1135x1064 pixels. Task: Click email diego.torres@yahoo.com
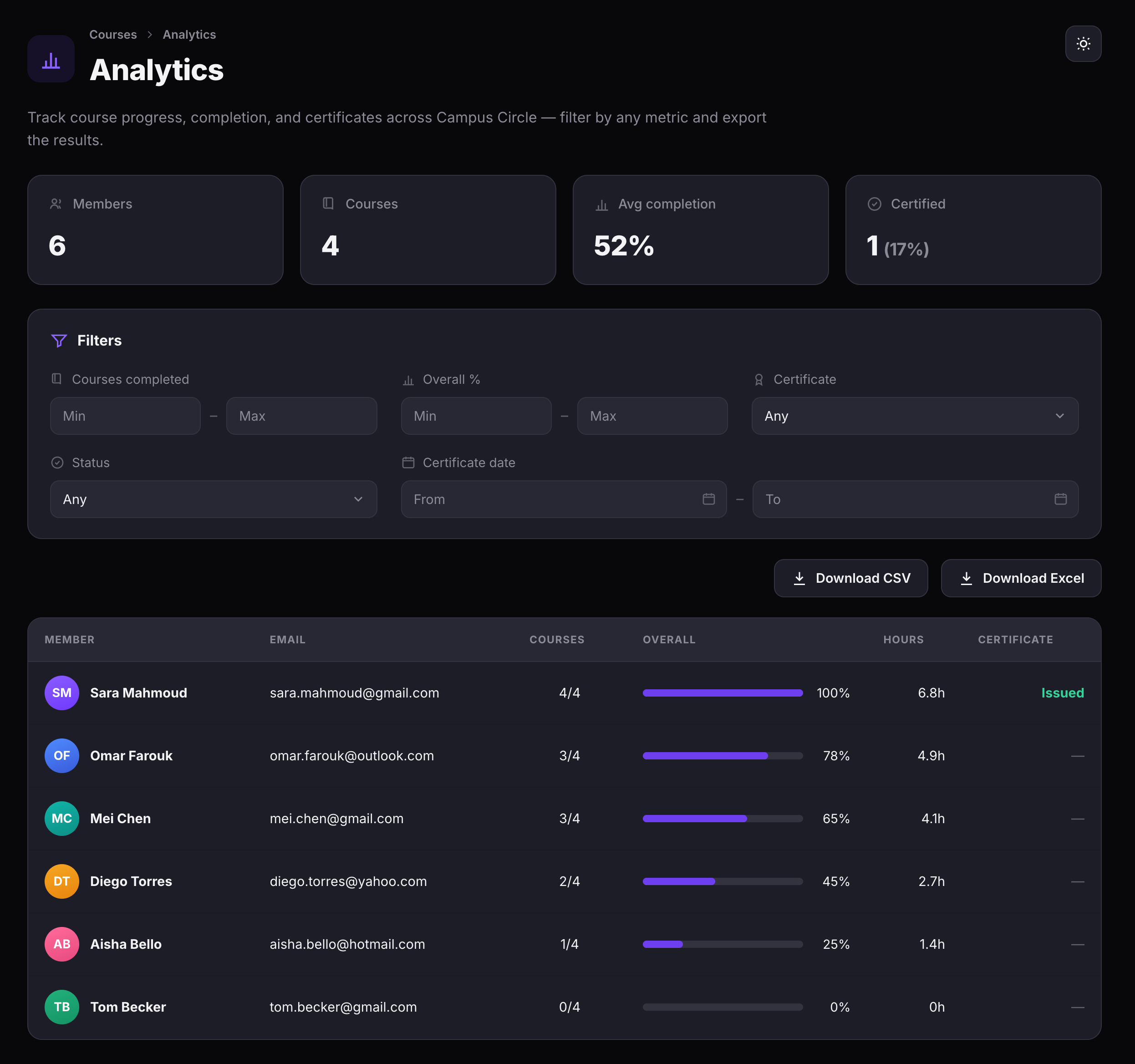(x=348, y=881)
